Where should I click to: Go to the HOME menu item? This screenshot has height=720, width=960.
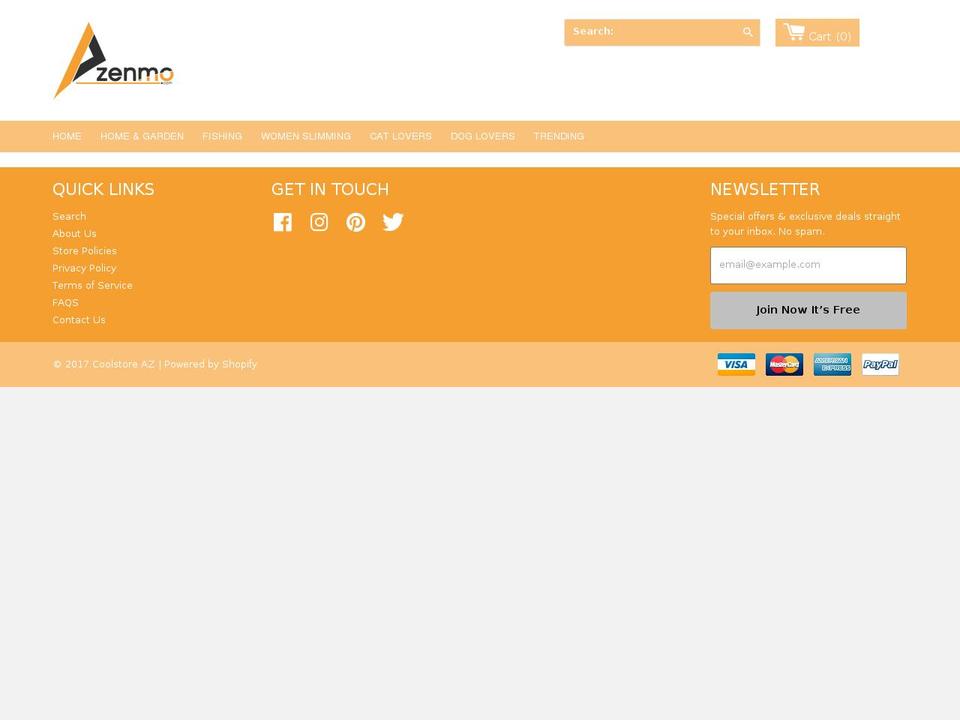(67, 136)
